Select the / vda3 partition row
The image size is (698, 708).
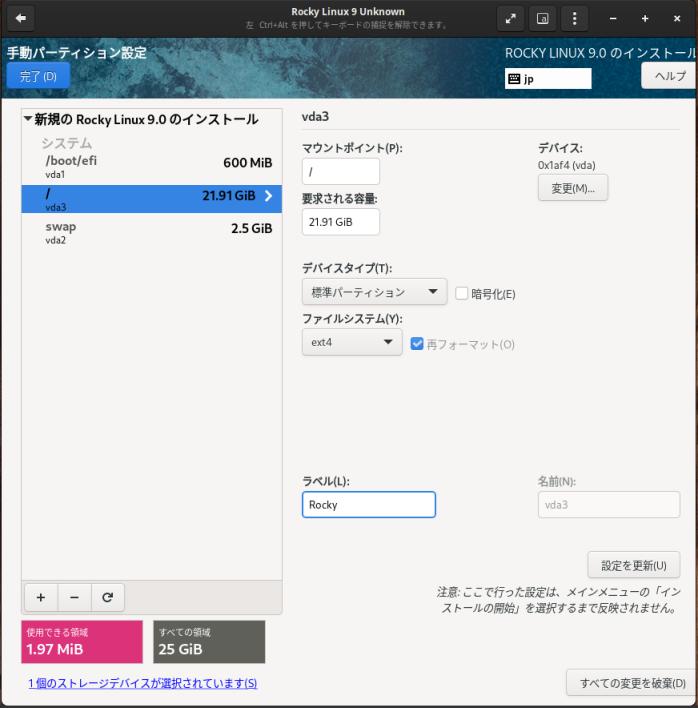tap(152, 199)
